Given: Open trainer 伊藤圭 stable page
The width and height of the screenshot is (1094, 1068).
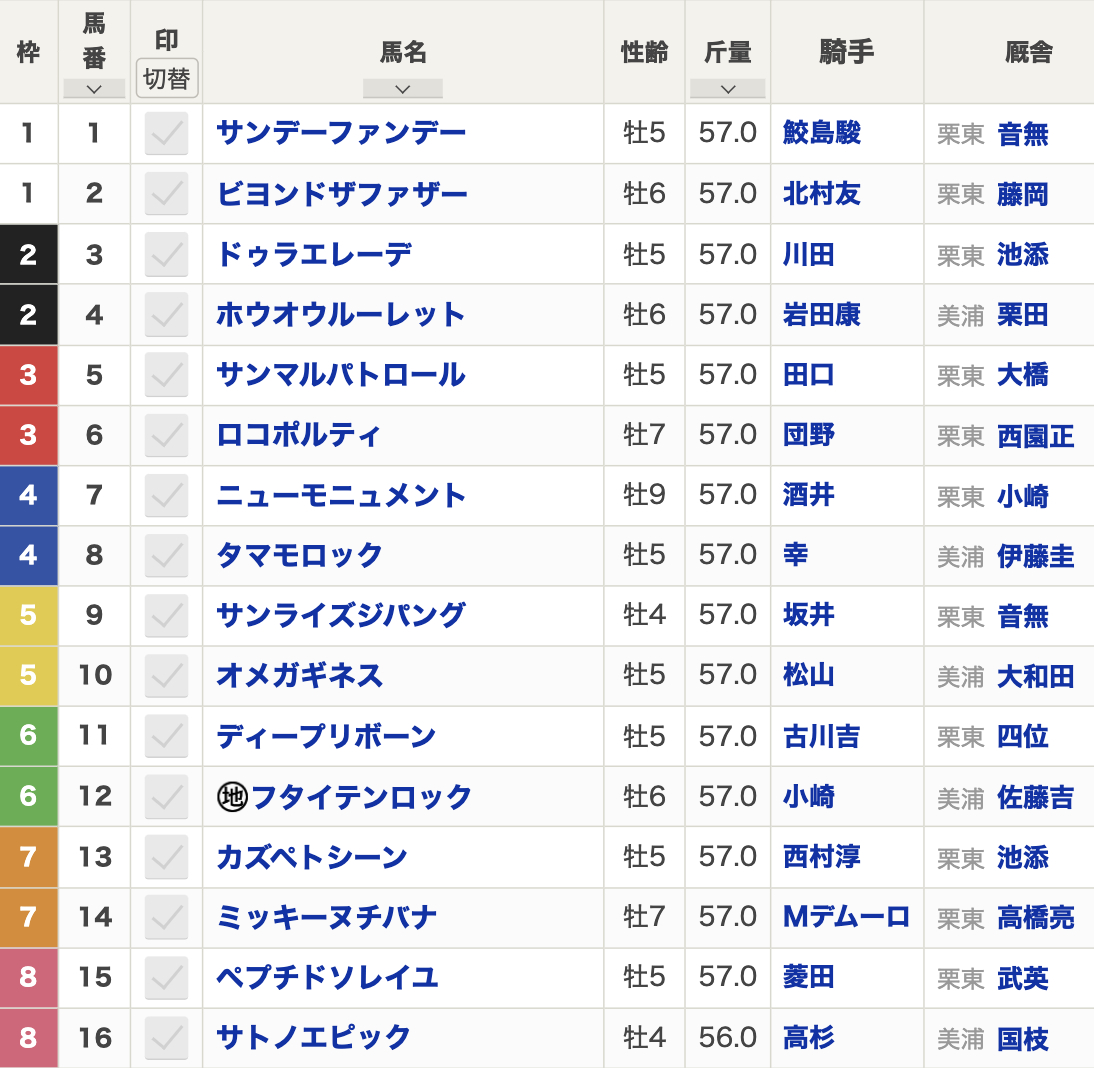Looking at the screenshot, I should tap(1036, 557).
